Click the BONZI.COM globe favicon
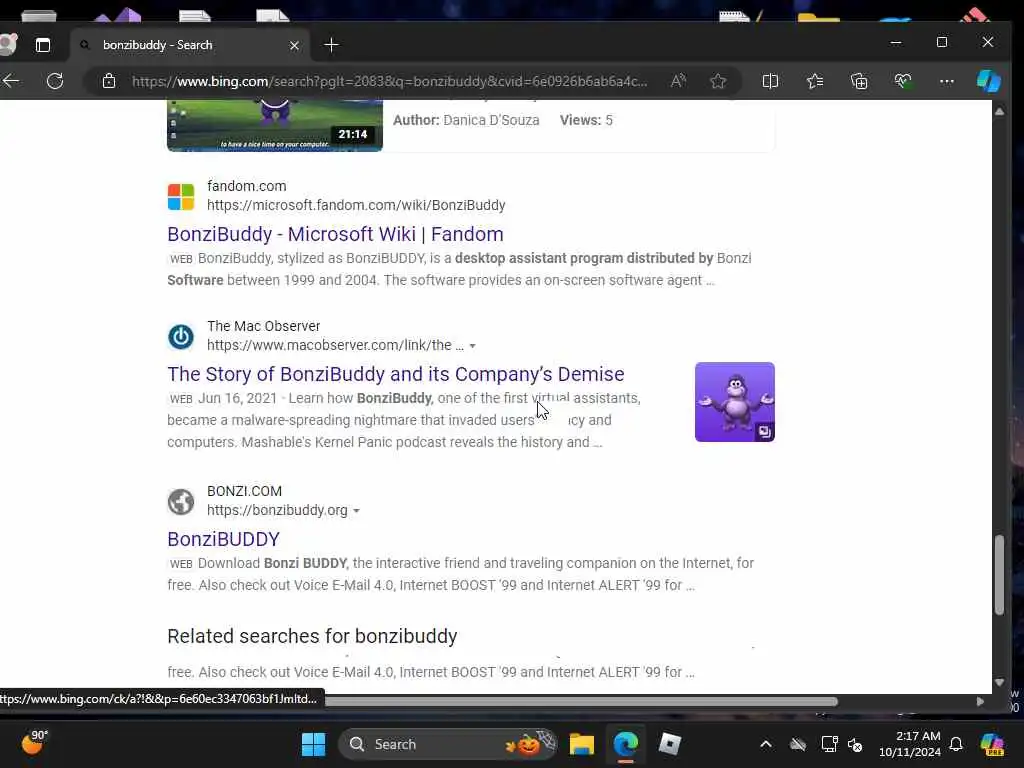1024x768 pixels. [181, 502]
